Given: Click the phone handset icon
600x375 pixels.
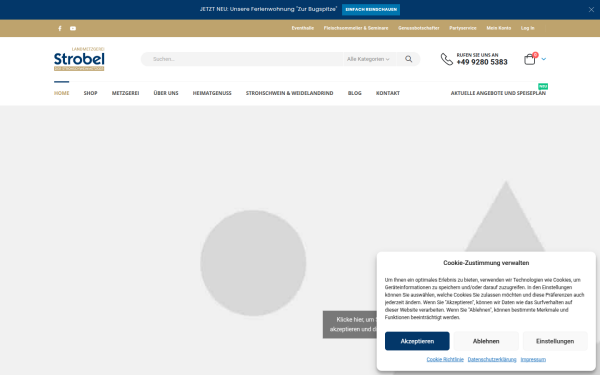Looking at the screenshot, I should click(x=447, y=59).
